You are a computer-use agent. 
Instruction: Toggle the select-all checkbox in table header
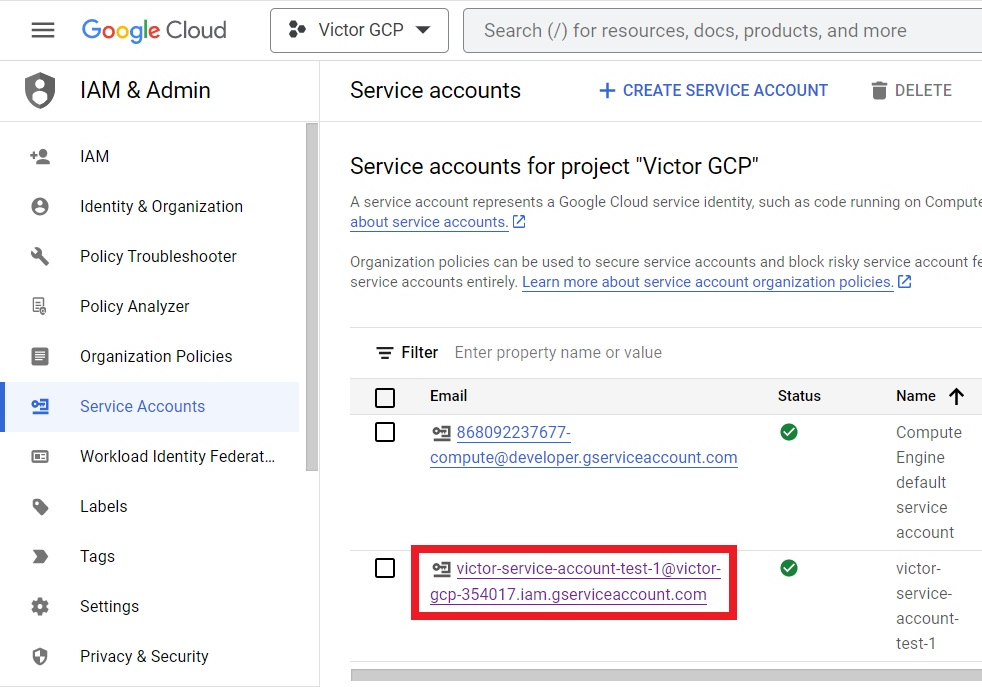coord(385,395)
